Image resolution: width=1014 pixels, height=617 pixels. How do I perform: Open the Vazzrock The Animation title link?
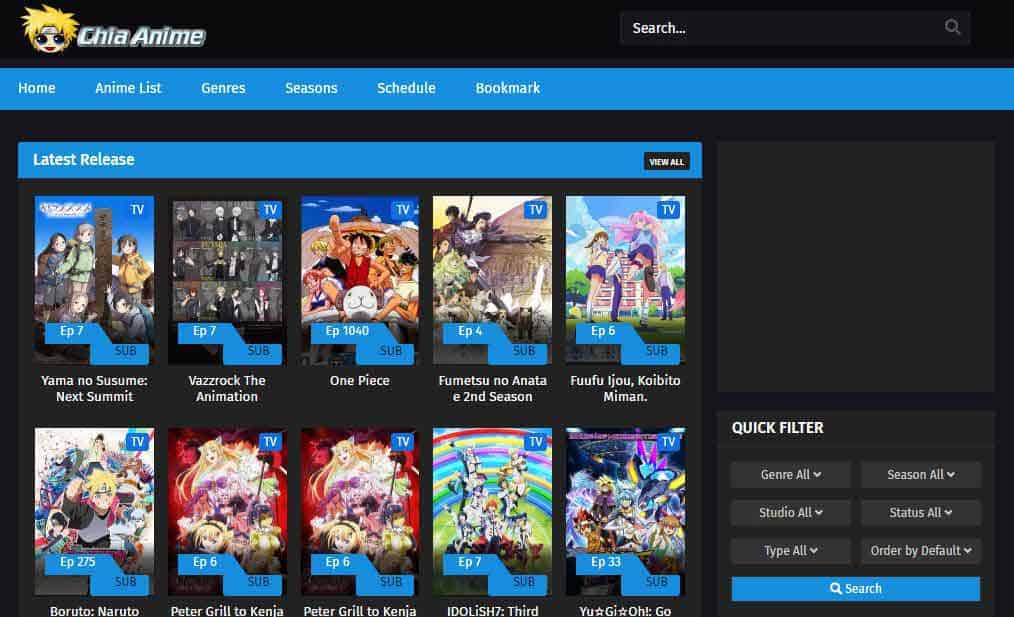click(227, 389)
